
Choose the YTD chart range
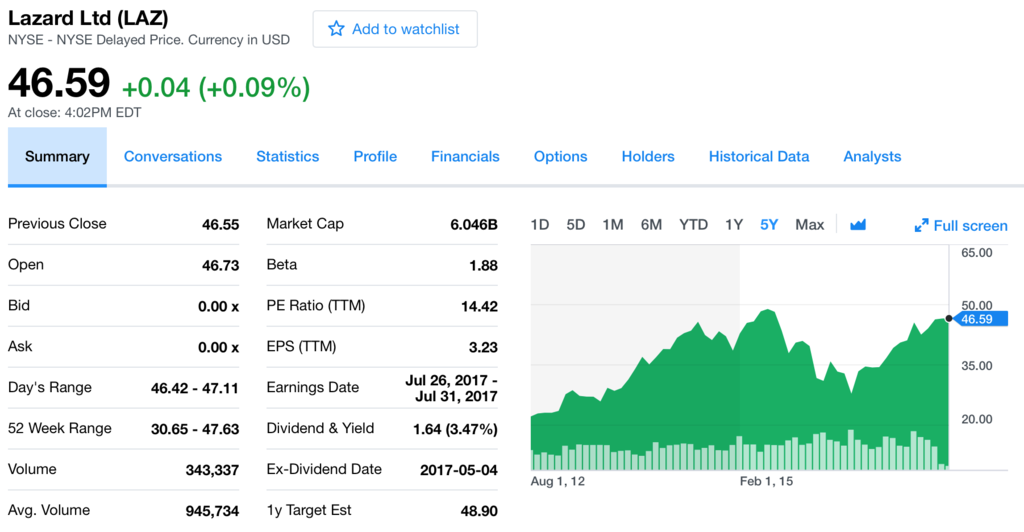(693, 225)
